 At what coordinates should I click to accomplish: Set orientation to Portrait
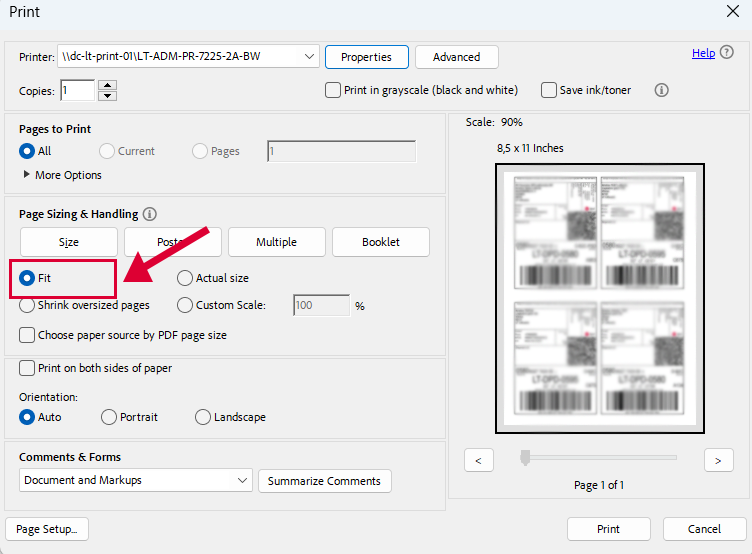click(x=109, y=417)
